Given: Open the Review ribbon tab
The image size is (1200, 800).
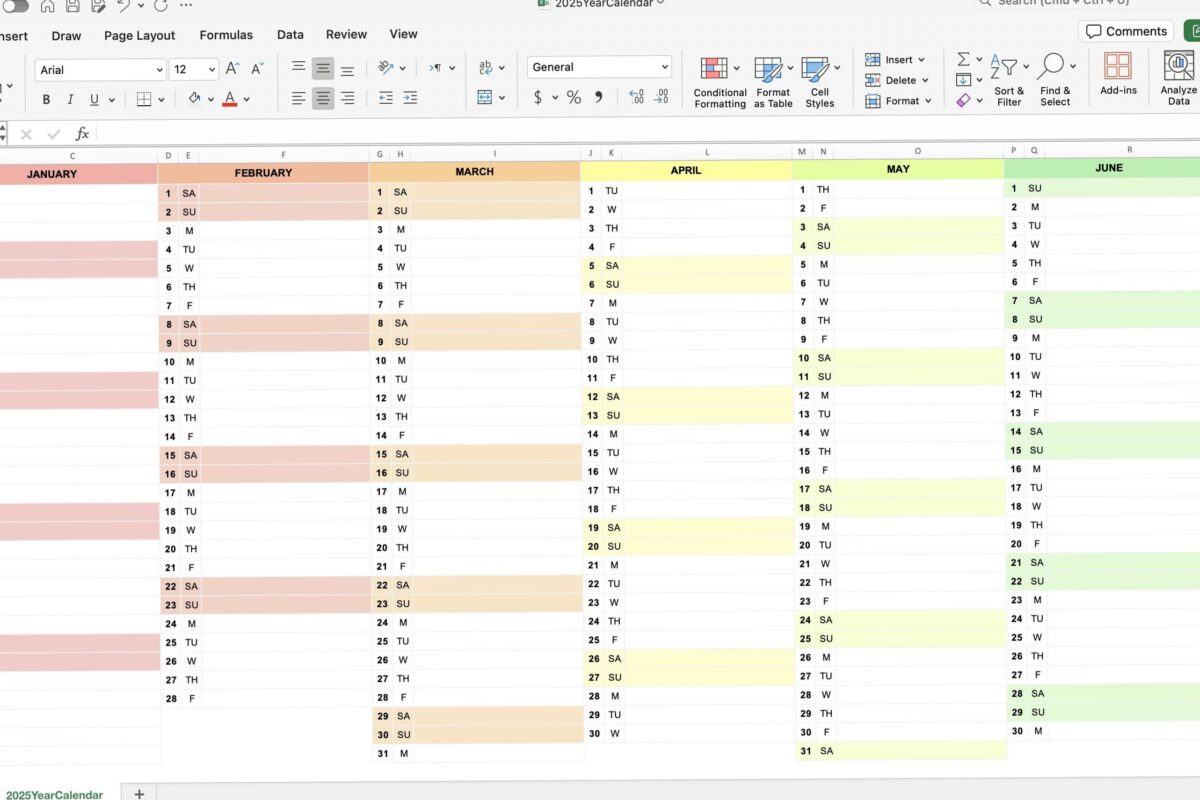Looking at the screenshot, I should [x=346, y=33].
